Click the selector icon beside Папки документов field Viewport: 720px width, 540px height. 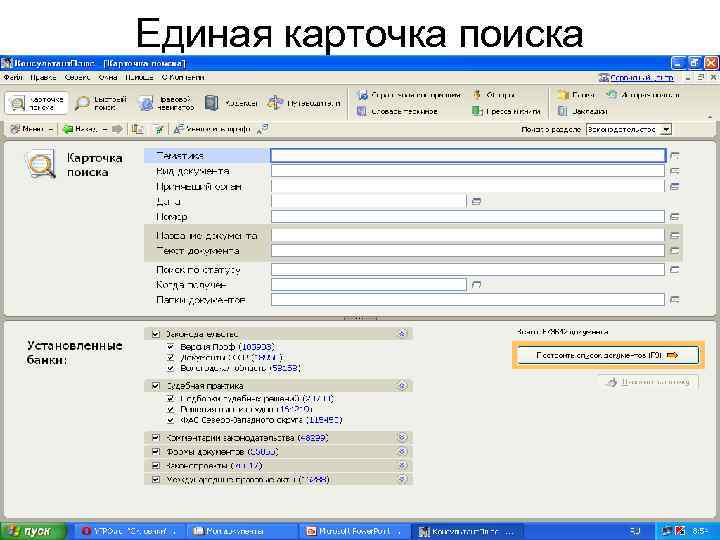tap(674, 300)
